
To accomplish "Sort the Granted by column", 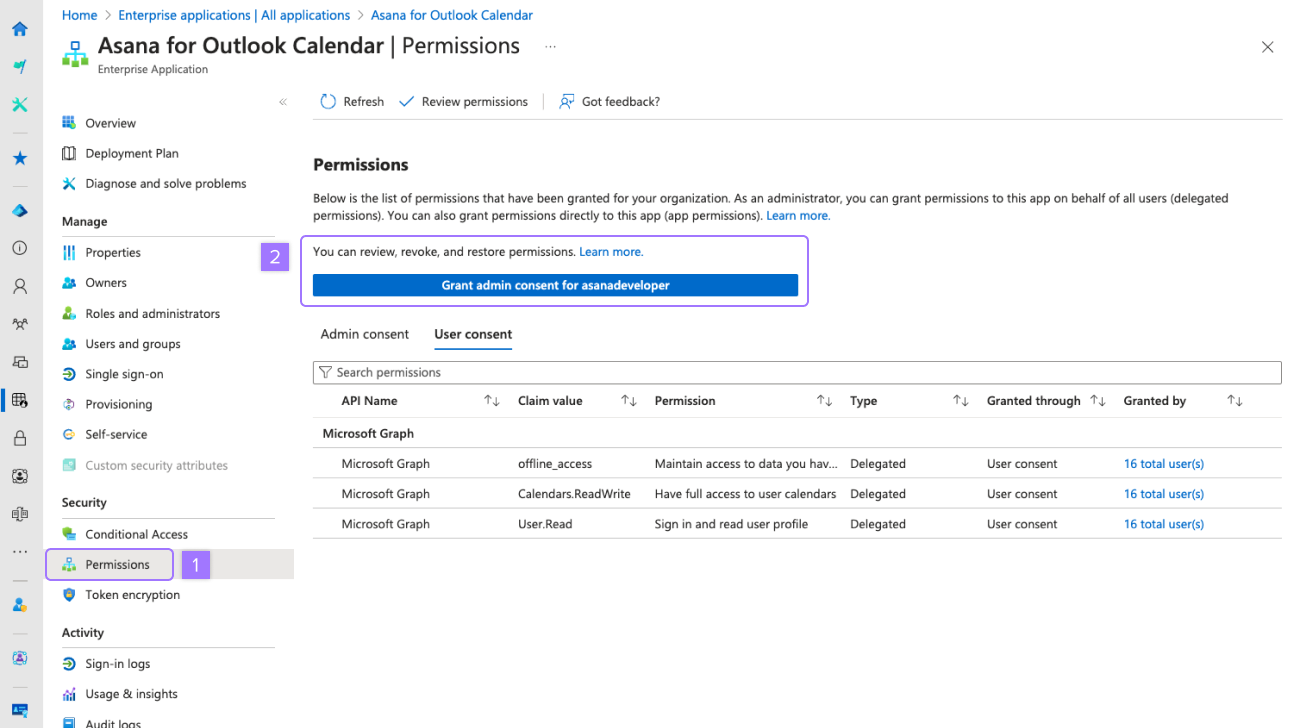I will [1235, 401].
